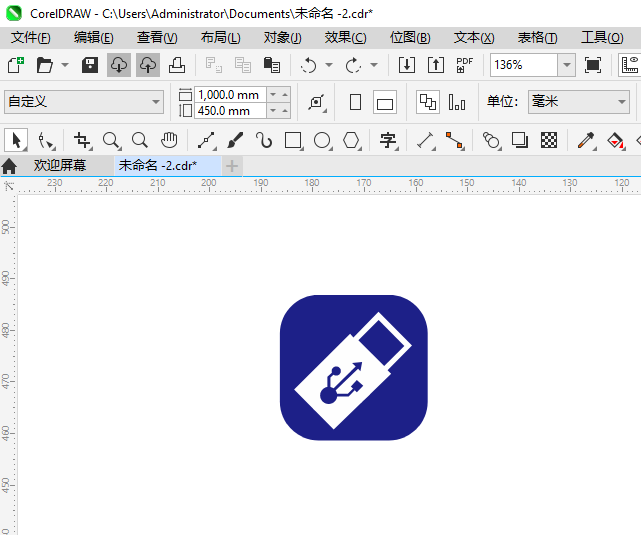Select the Pick arrow tool
Screen dimensions: 641x535
pyautogui.click(x=16, y=141)
